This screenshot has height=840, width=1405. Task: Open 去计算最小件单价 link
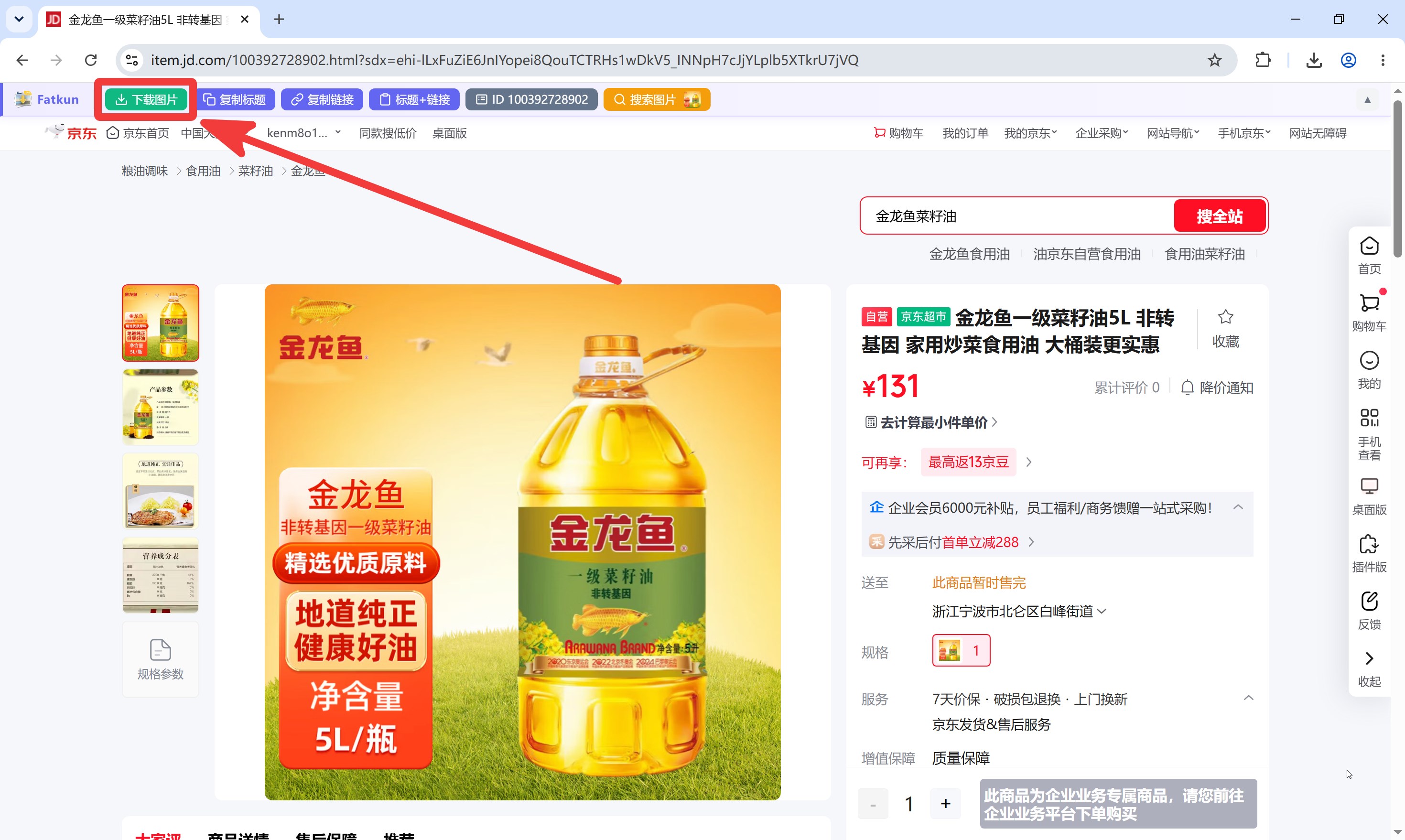[931, 422]
